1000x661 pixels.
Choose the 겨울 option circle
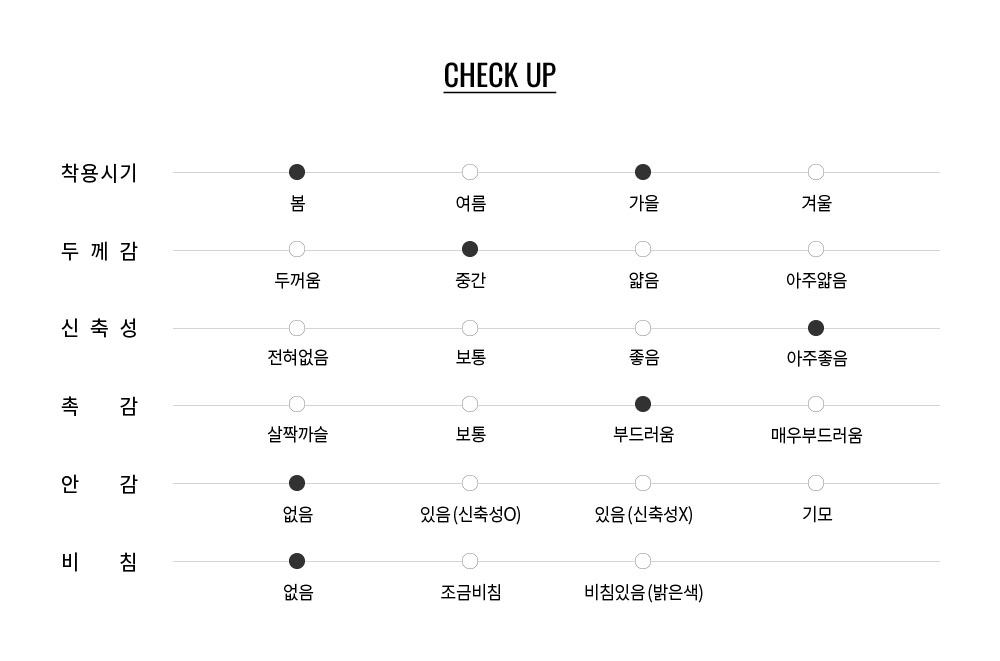(x=816, y=172)
